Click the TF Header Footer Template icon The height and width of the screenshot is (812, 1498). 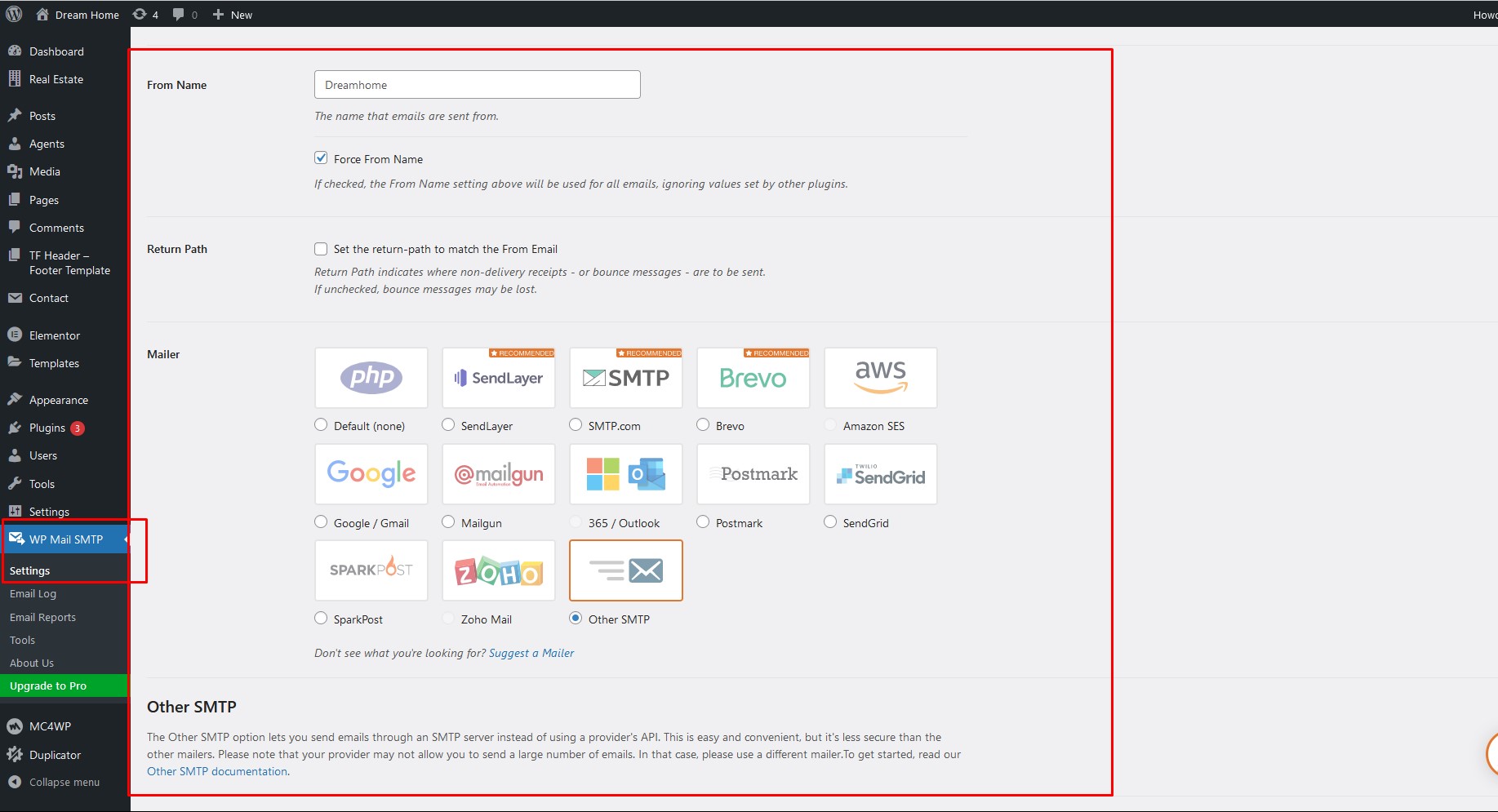tap(15, 255)
